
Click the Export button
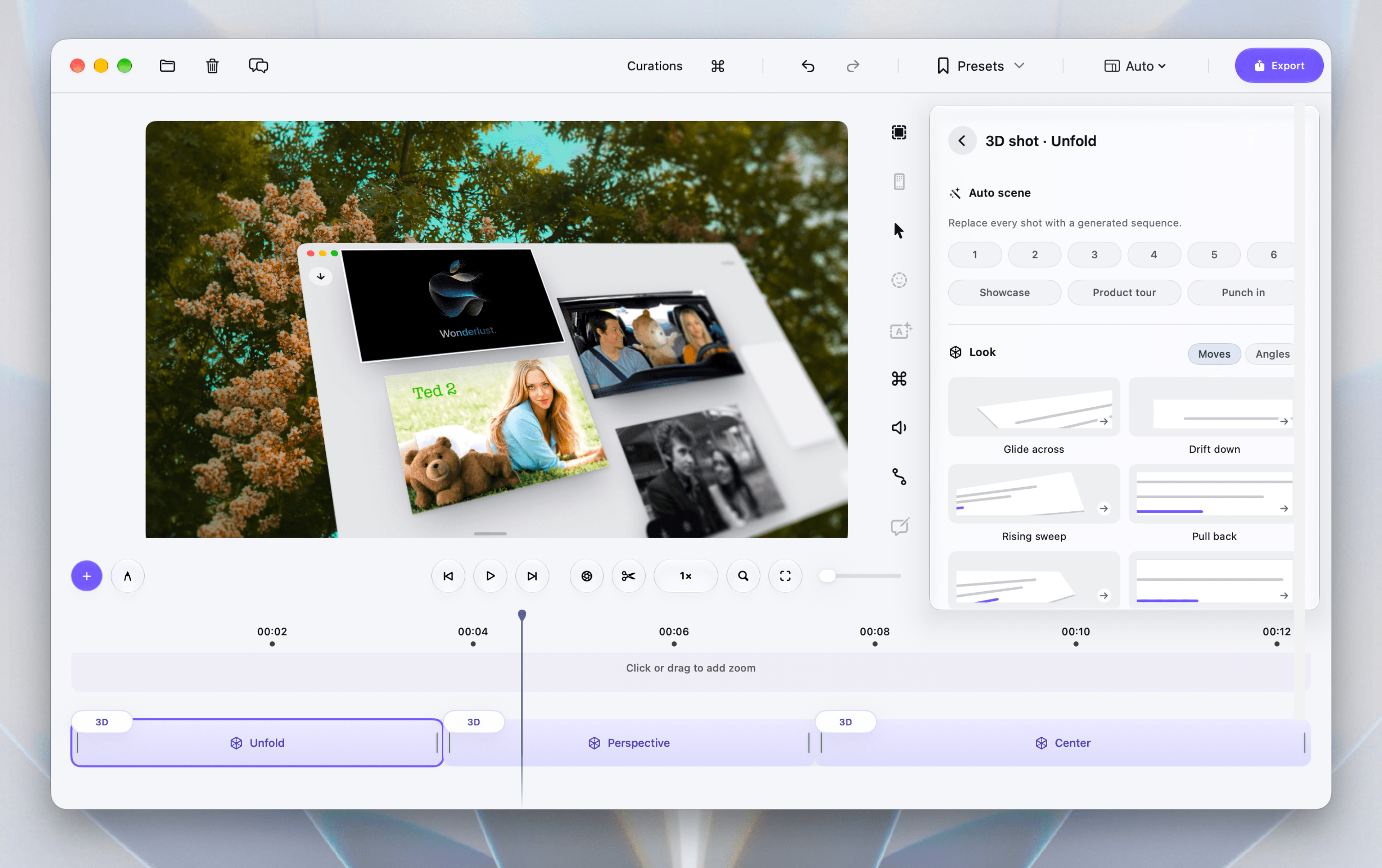pos(1279,66)
